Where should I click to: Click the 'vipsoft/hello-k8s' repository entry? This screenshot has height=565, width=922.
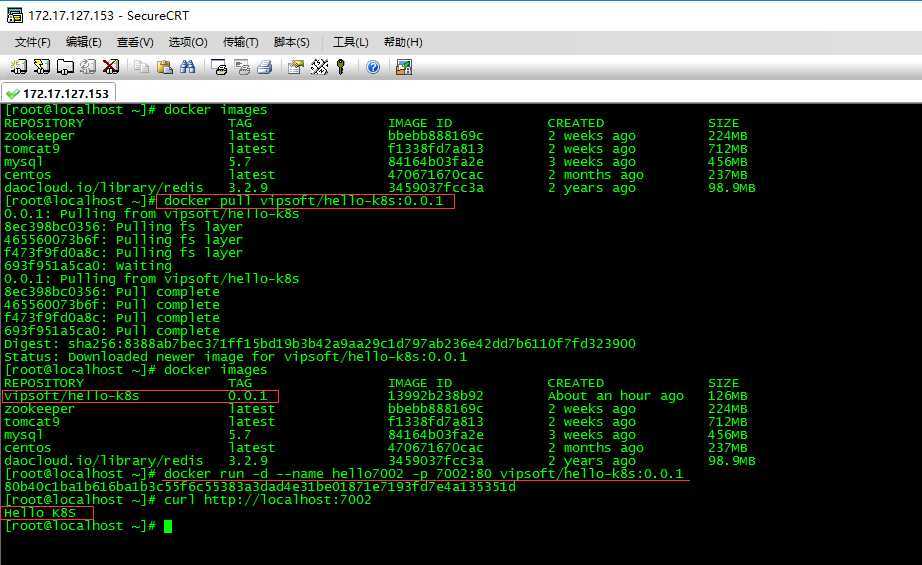[x=72, y=396]
